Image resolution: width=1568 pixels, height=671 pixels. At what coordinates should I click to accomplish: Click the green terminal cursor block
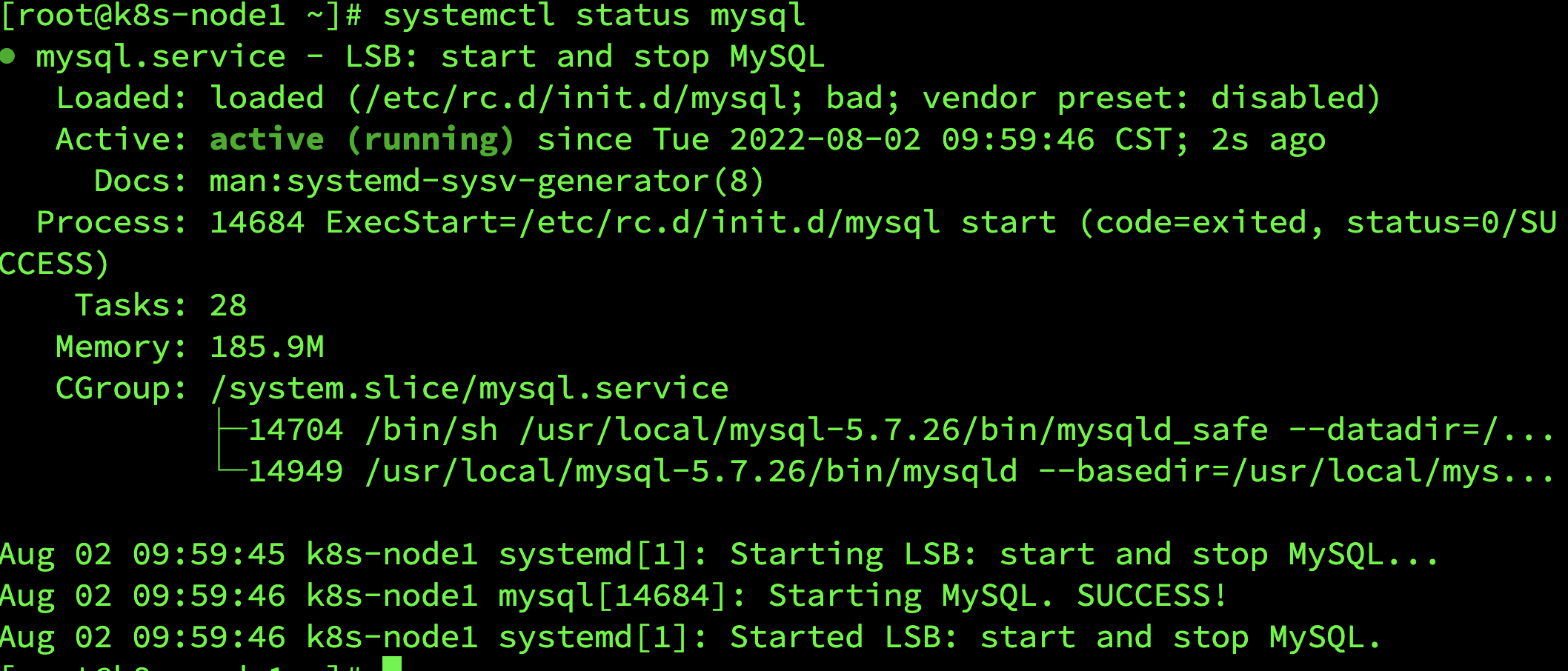[392, 664]
